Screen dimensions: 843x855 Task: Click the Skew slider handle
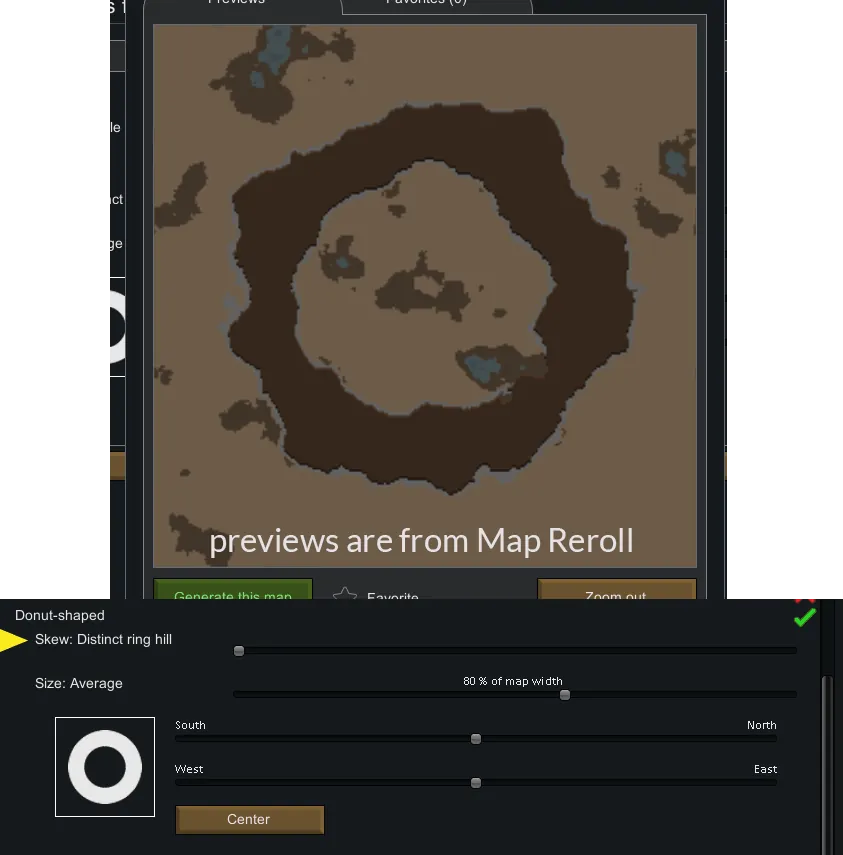click(239, 651)
